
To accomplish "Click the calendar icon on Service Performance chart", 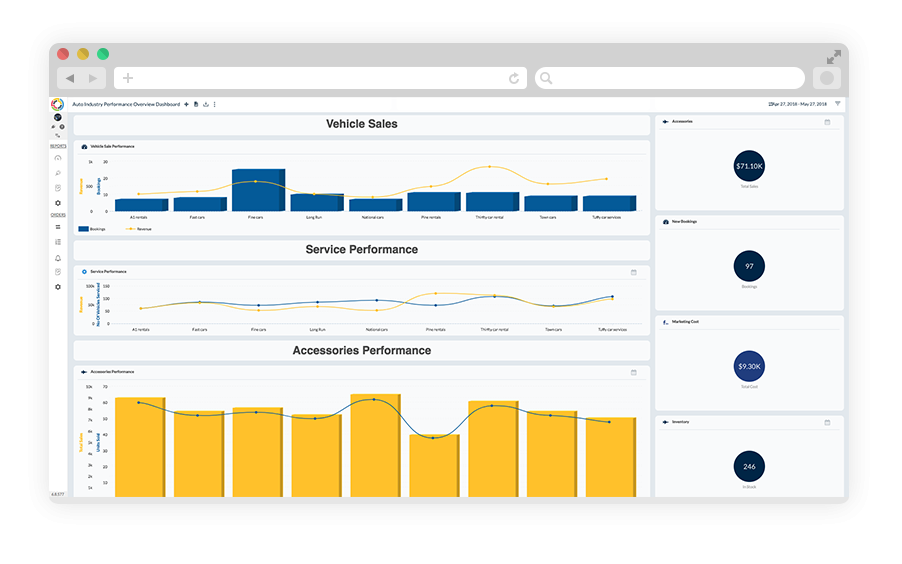I will 633,272.
